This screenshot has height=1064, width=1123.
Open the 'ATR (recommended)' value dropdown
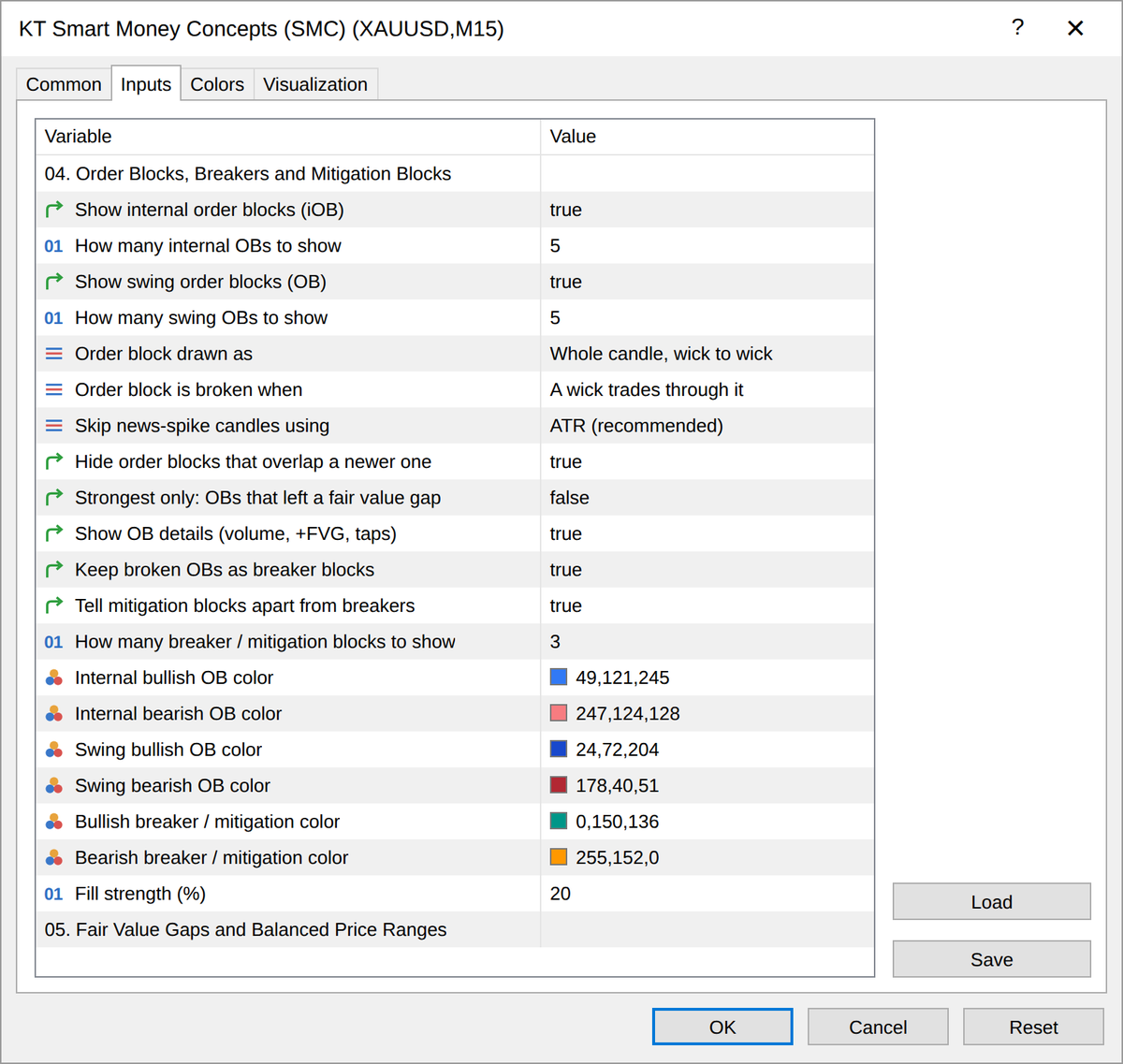coord(707,426)
